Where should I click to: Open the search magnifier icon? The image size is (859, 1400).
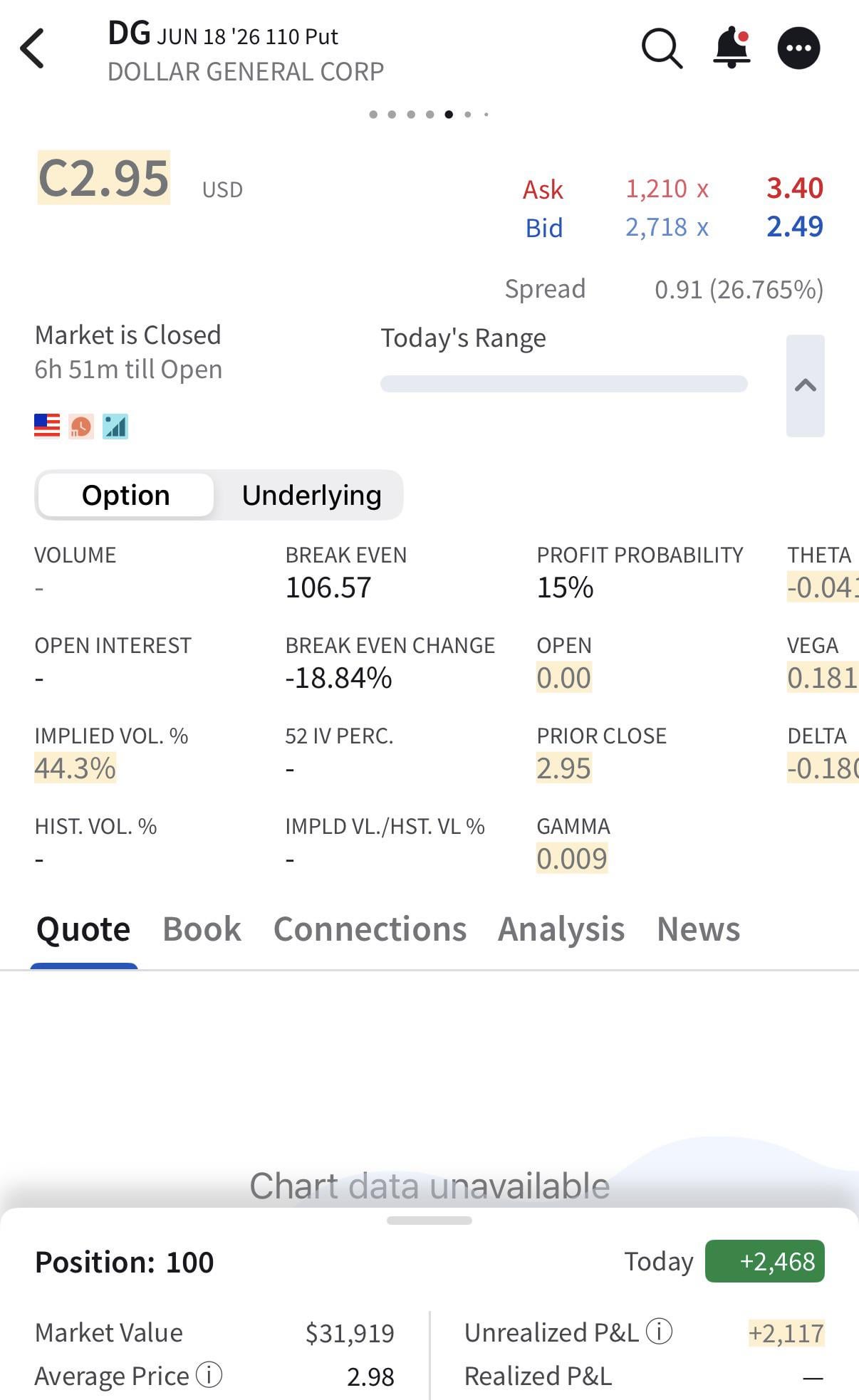[662, 49]
